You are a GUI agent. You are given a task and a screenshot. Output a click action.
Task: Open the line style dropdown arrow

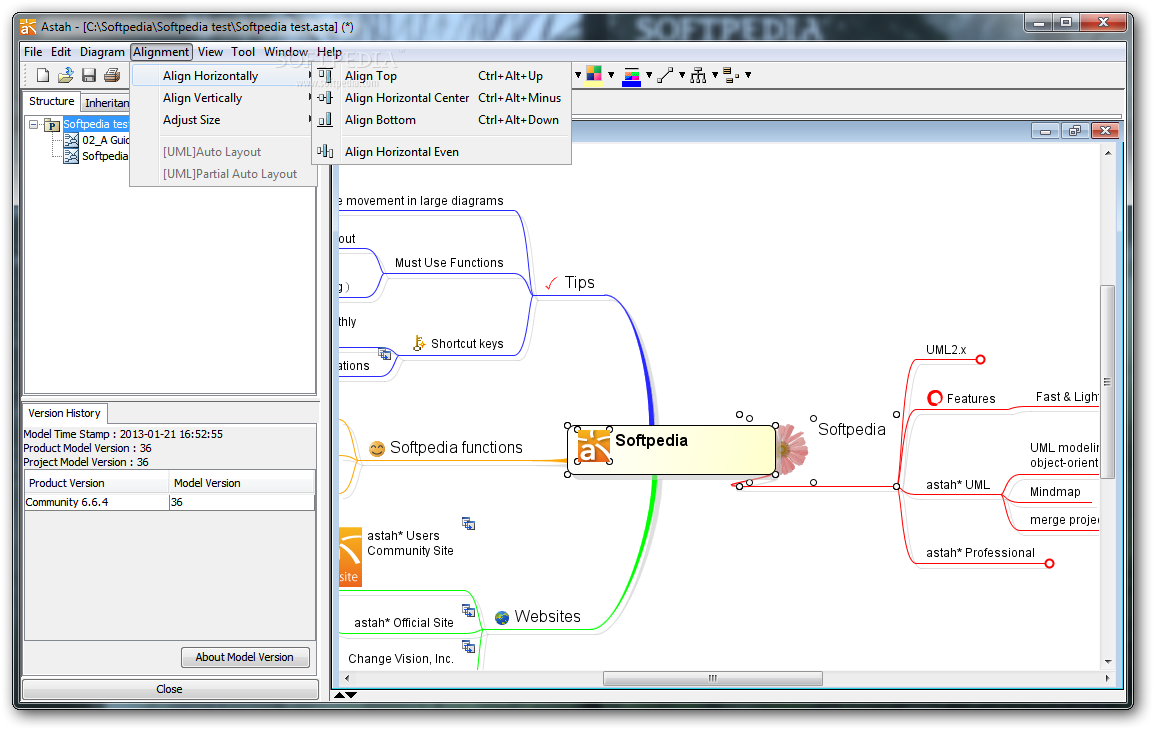(x=682, y=75)
